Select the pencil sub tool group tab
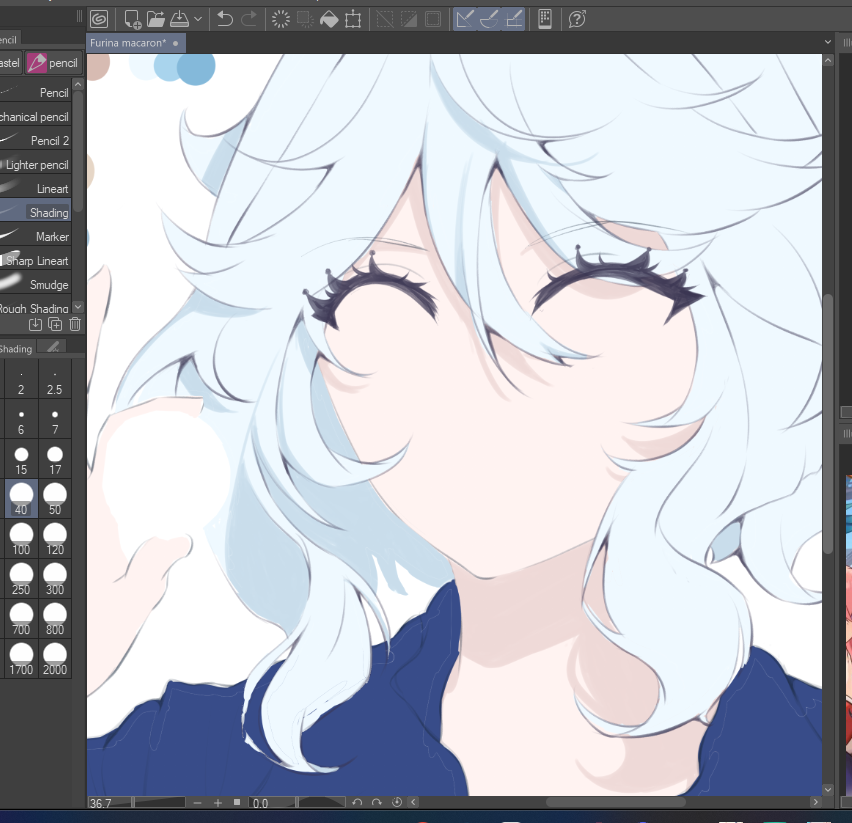This screenshot has height=823, width=852. pyautogui.click(x=53, y=63)
